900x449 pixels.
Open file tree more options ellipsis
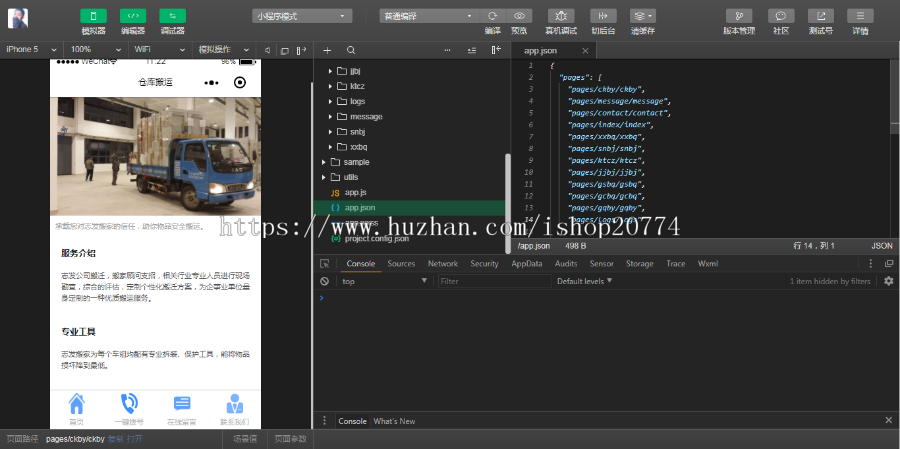click(447, 51)
